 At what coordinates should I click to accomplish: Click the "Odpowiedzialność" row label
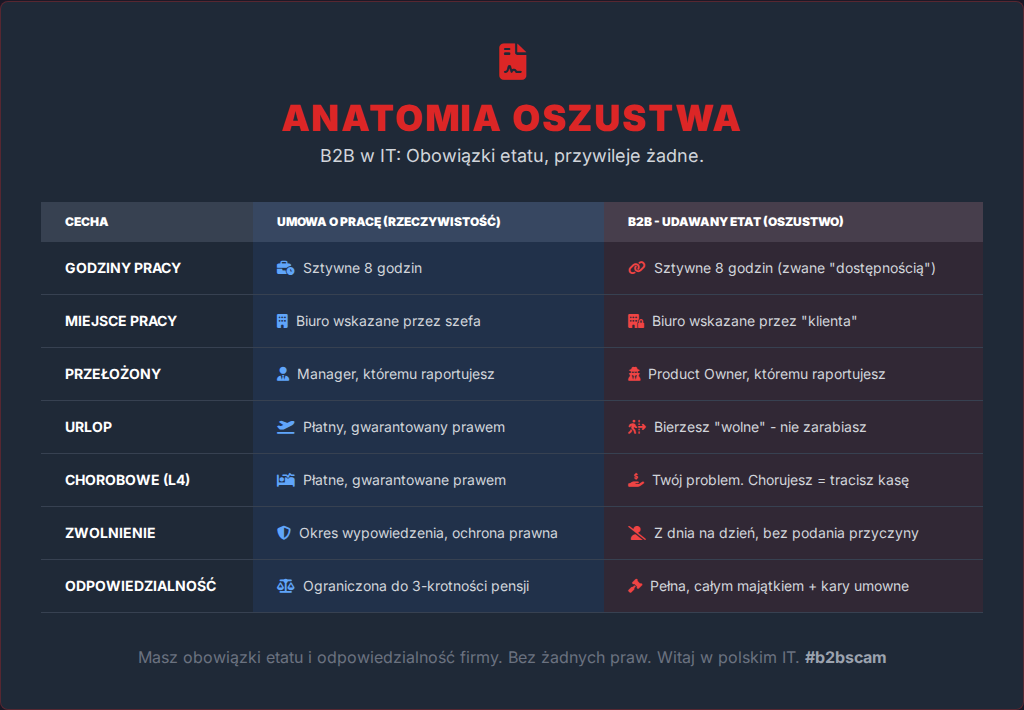click(x=141, y=586)
